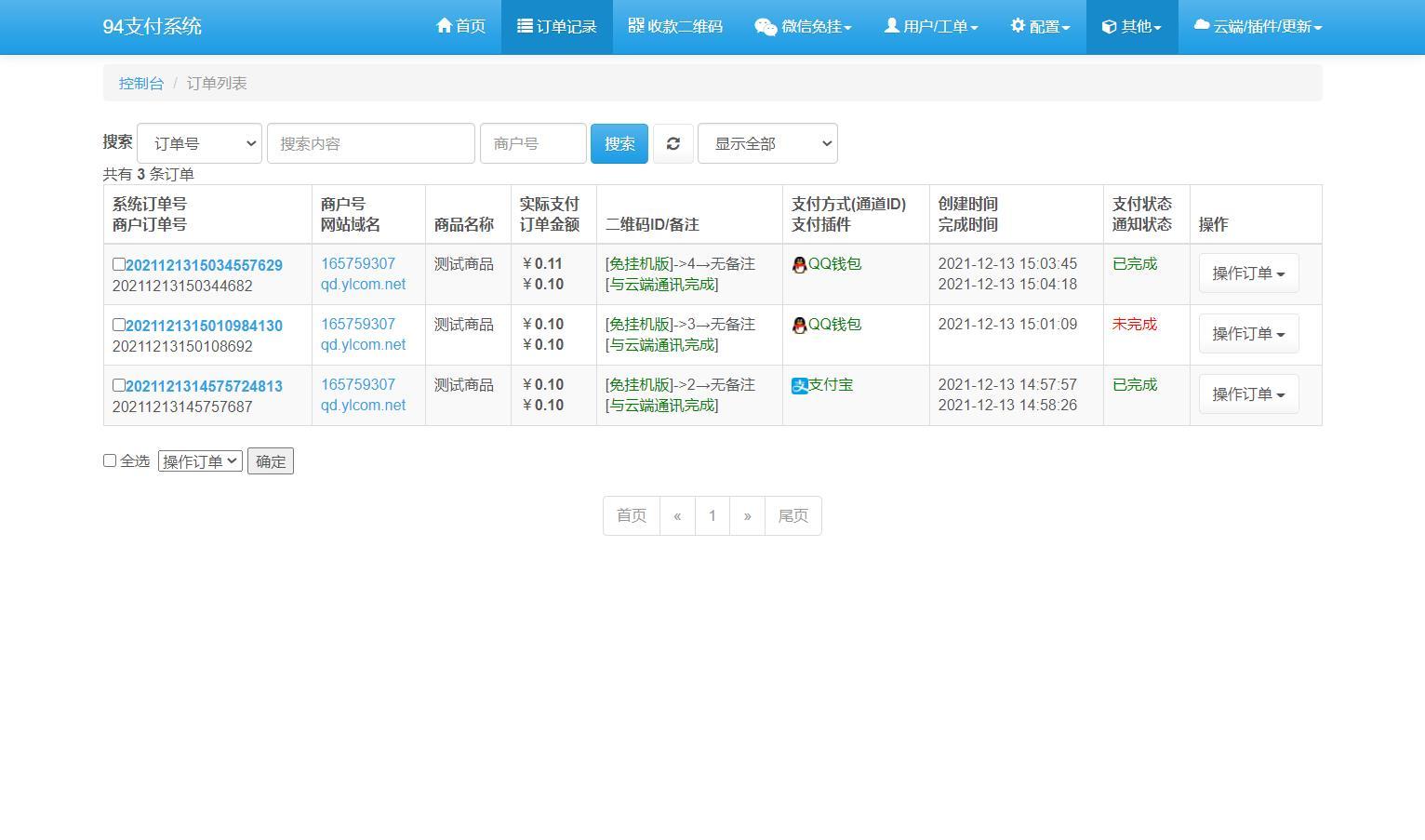Screen dimensions: 1425x840
Task: Click the cloud icon on 云端/插件/更新
Action: (1200, 26)
